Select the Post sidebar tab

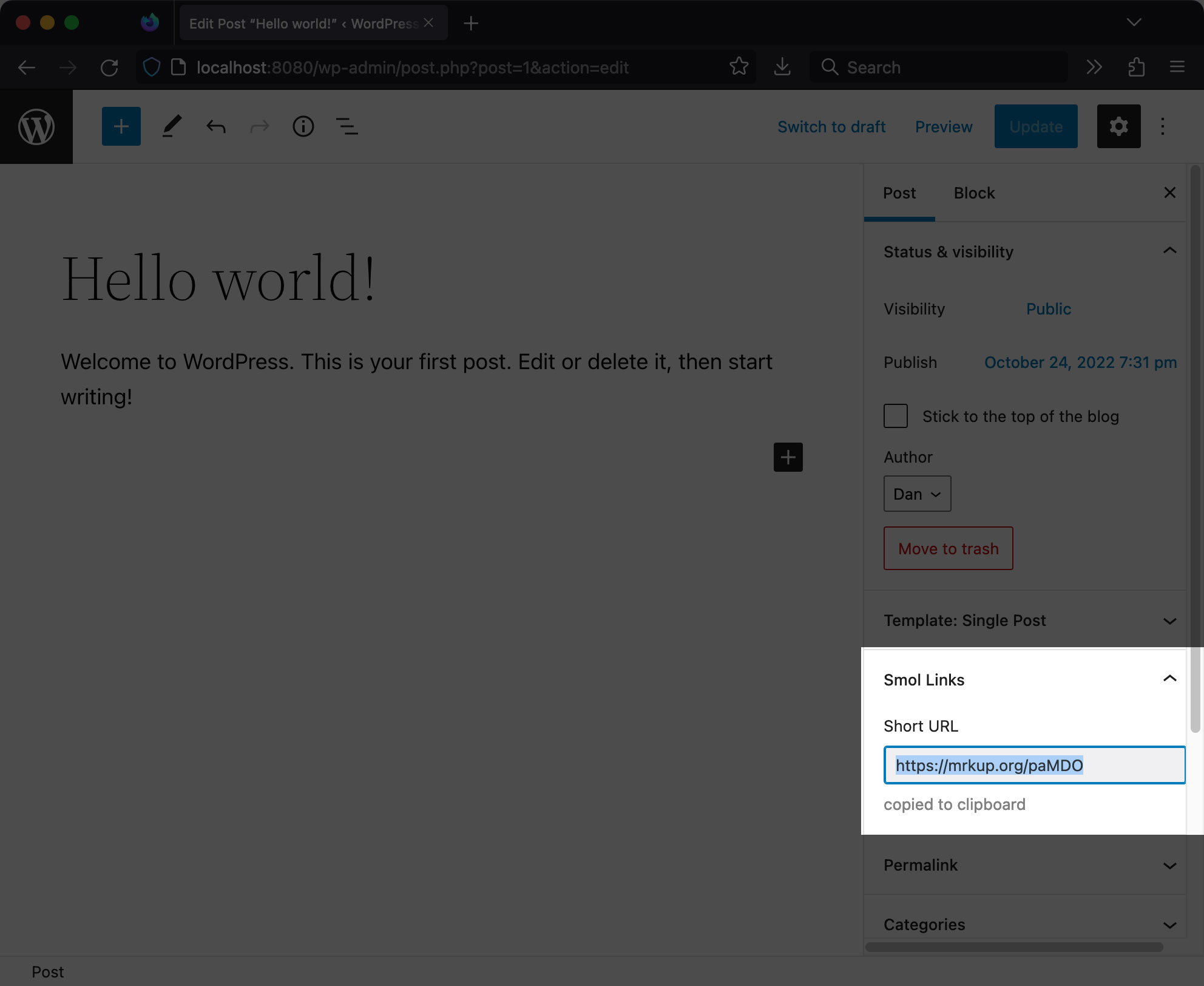[x=899, y=193]
